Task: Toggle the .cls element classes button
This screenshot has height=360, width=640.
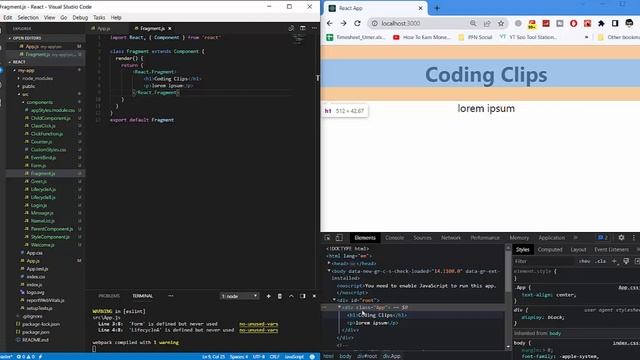Action: click(x=600, y=261)
